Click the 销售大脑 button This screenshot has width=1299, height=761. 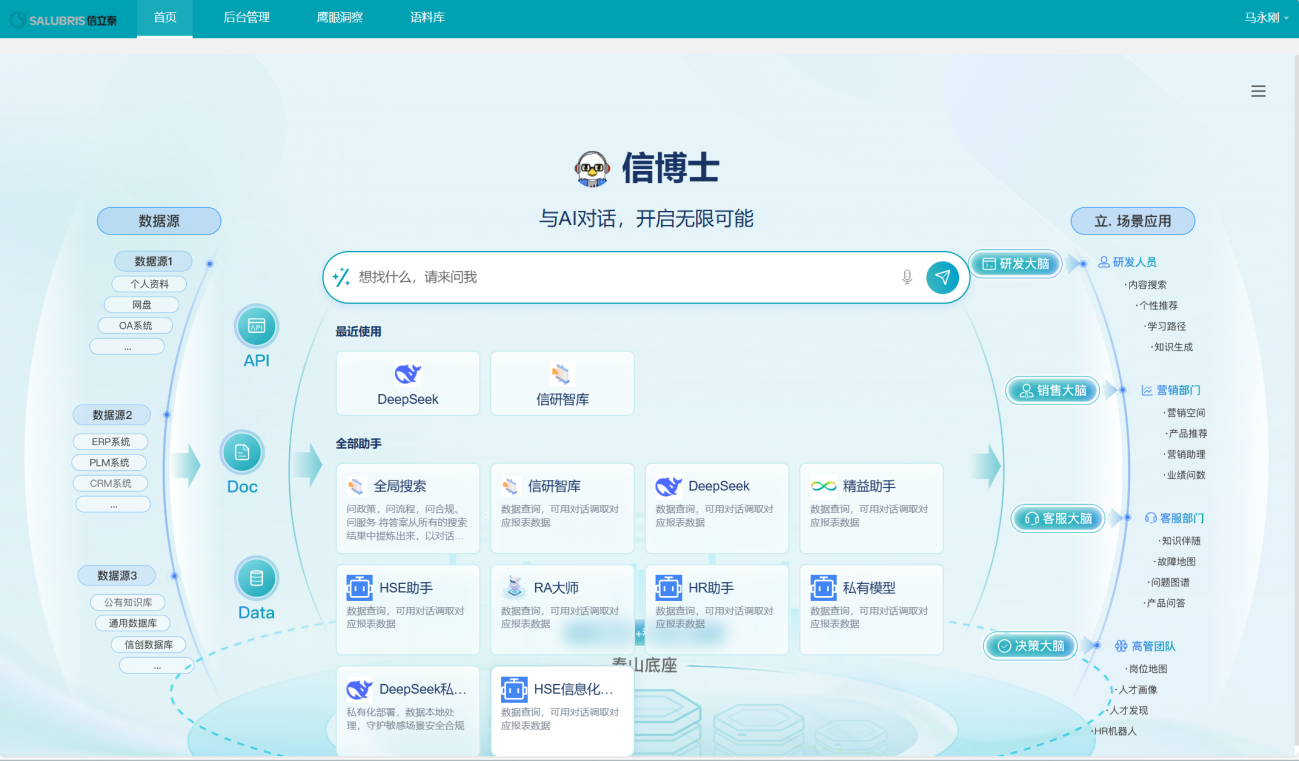(x=1051, y=390)
